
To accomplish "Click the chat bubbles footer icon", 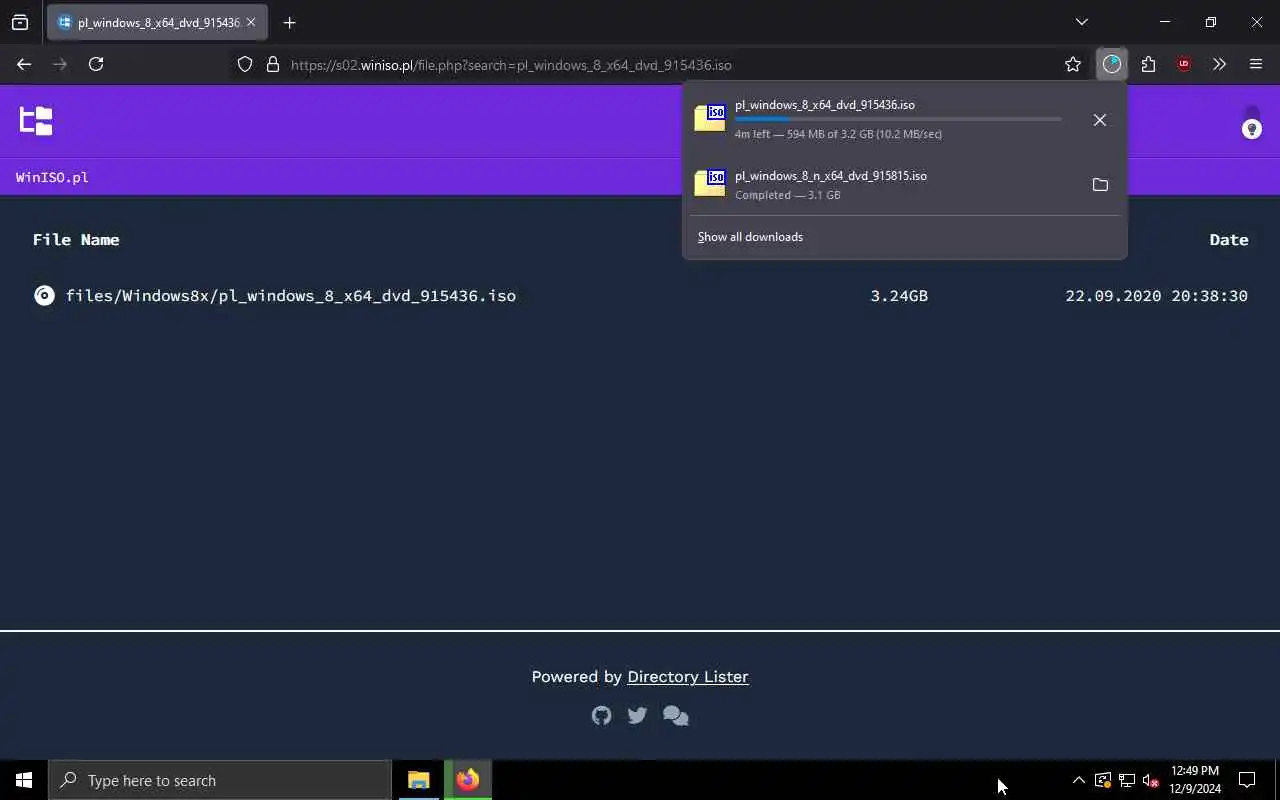I will [x=676, y=716].
